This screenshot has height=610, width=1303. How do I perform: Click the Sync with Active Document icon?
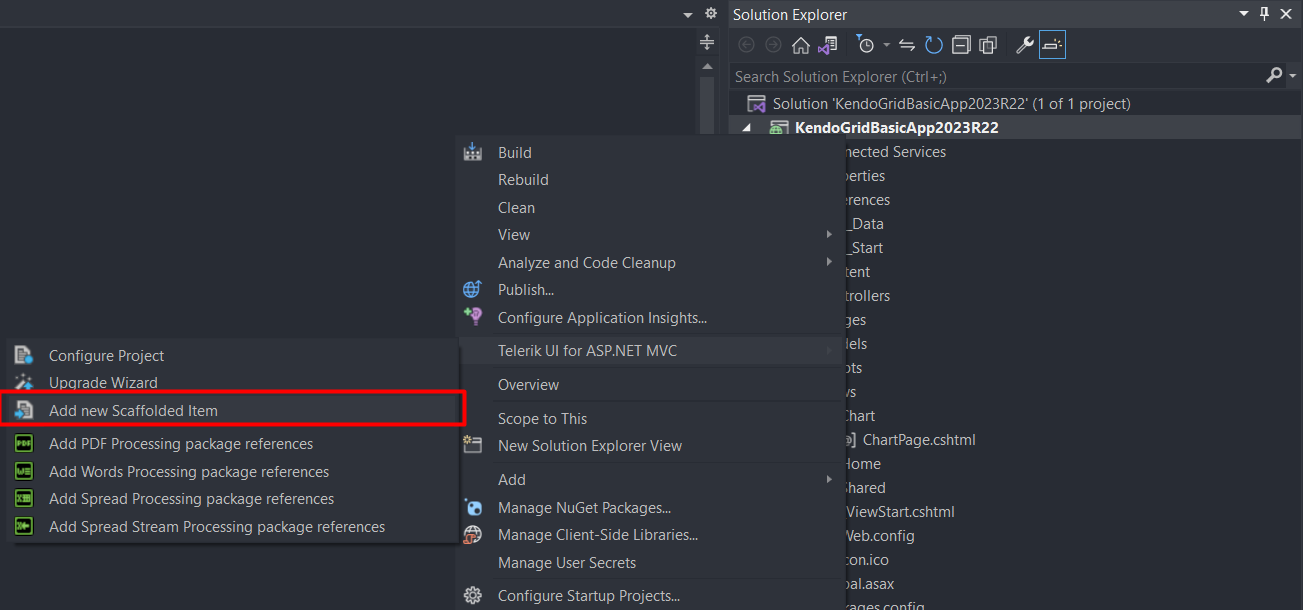[x=906, y=44]
